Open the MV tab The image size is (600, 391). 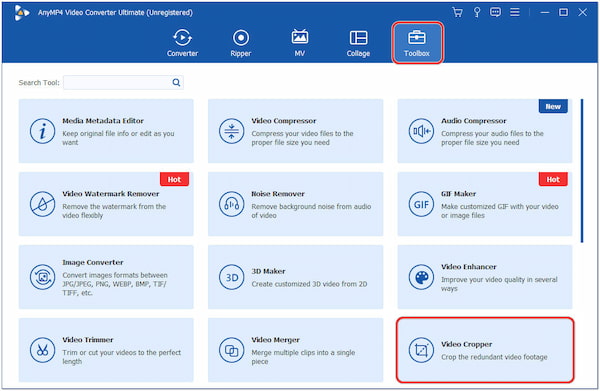tap(300, 42)
